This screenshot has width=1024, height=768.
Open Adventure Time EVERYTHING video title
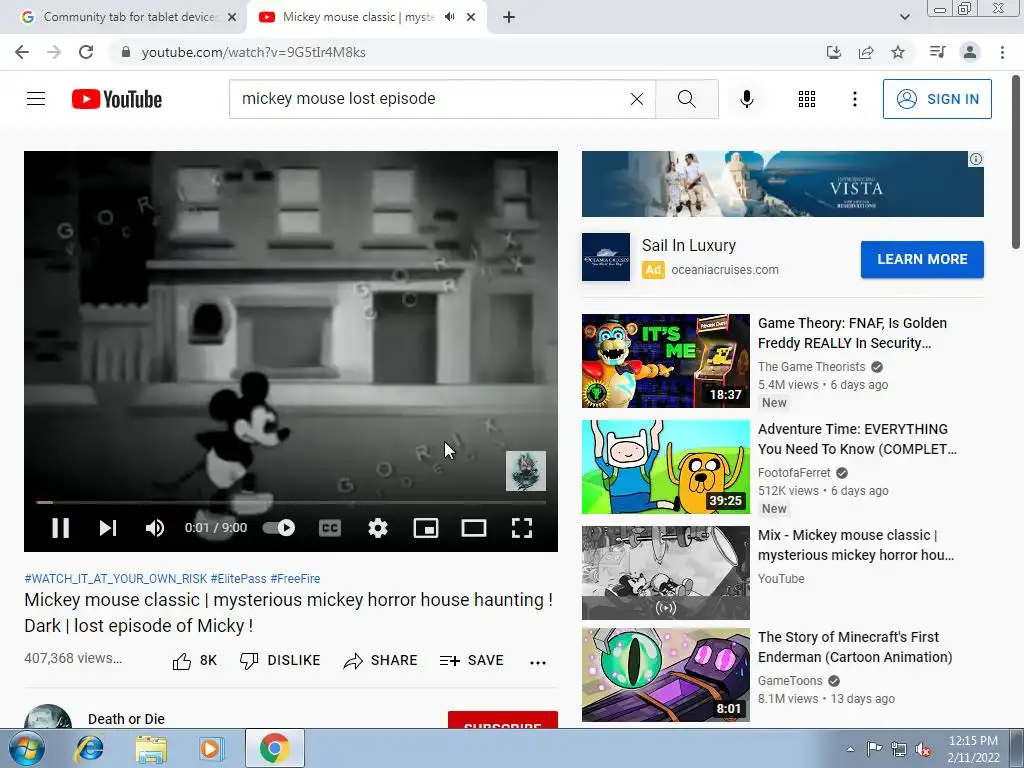[857, 439]
